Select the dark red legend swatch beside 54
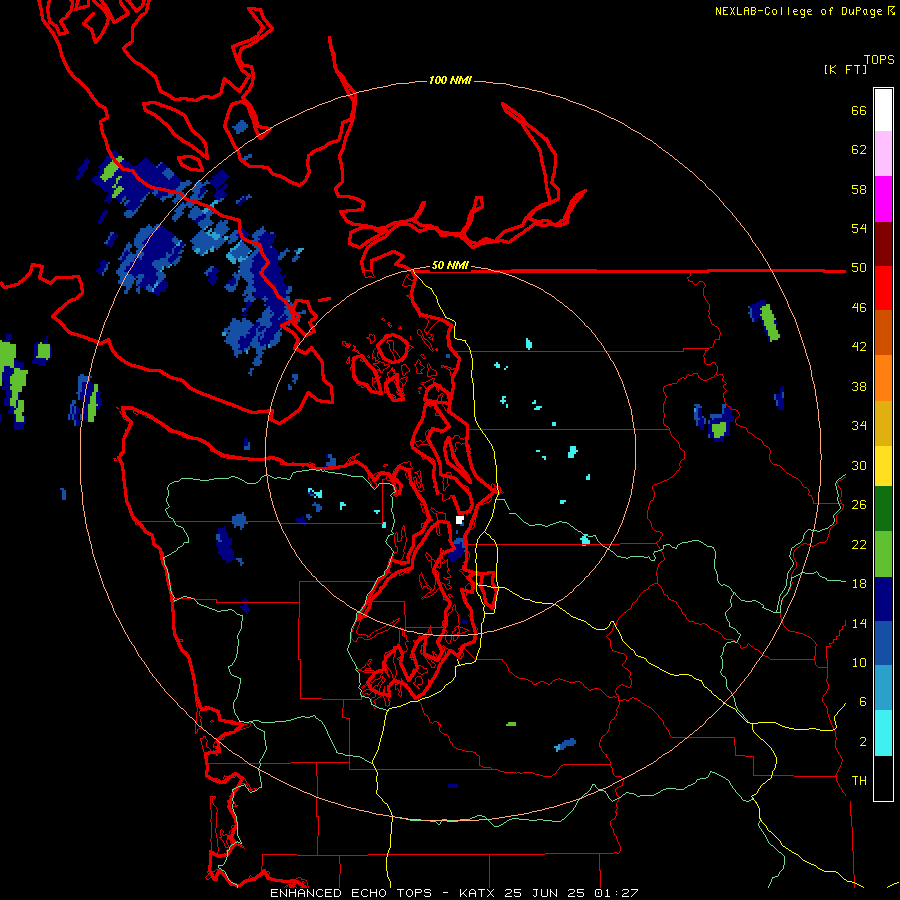 coord(883,244)
